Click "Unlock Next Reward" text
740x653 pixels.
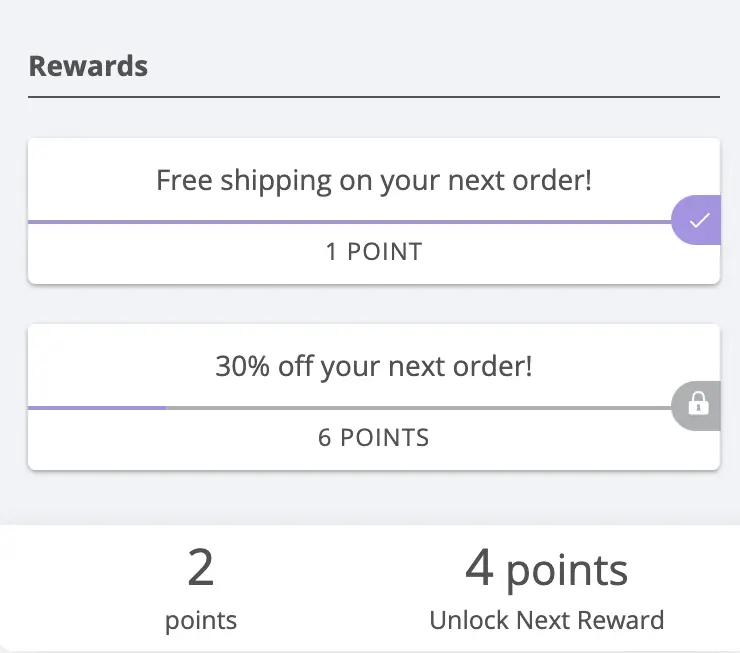pyautogui.click(x=546, y=620)
